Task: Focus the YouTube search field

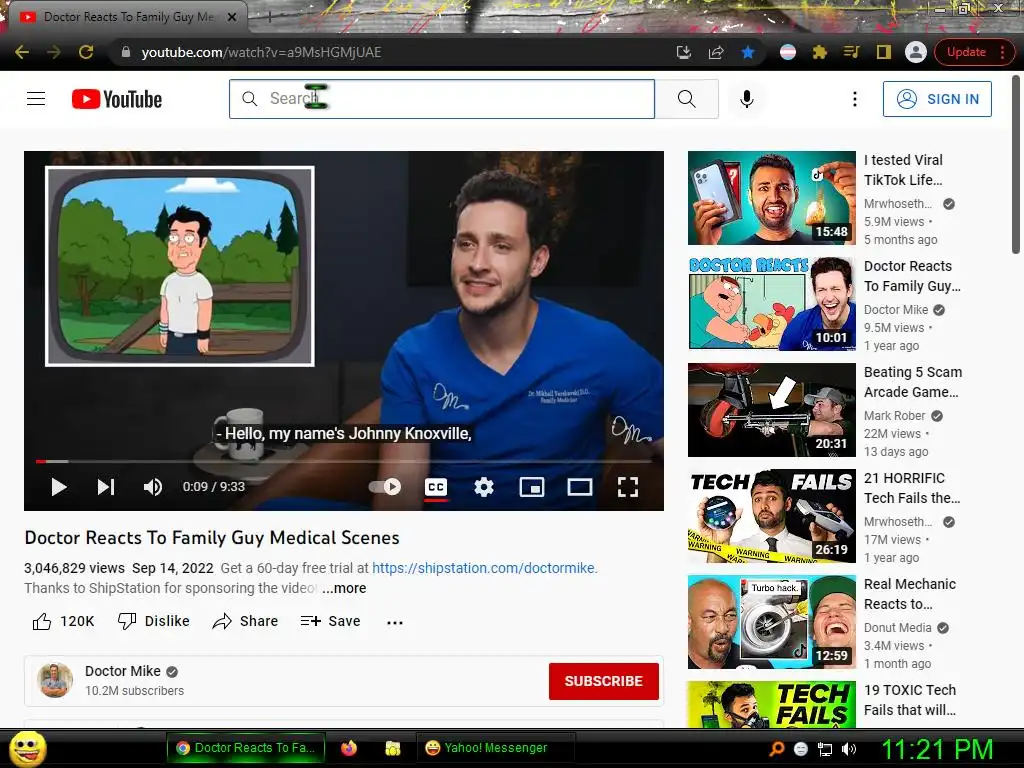Action: [442, 99]
